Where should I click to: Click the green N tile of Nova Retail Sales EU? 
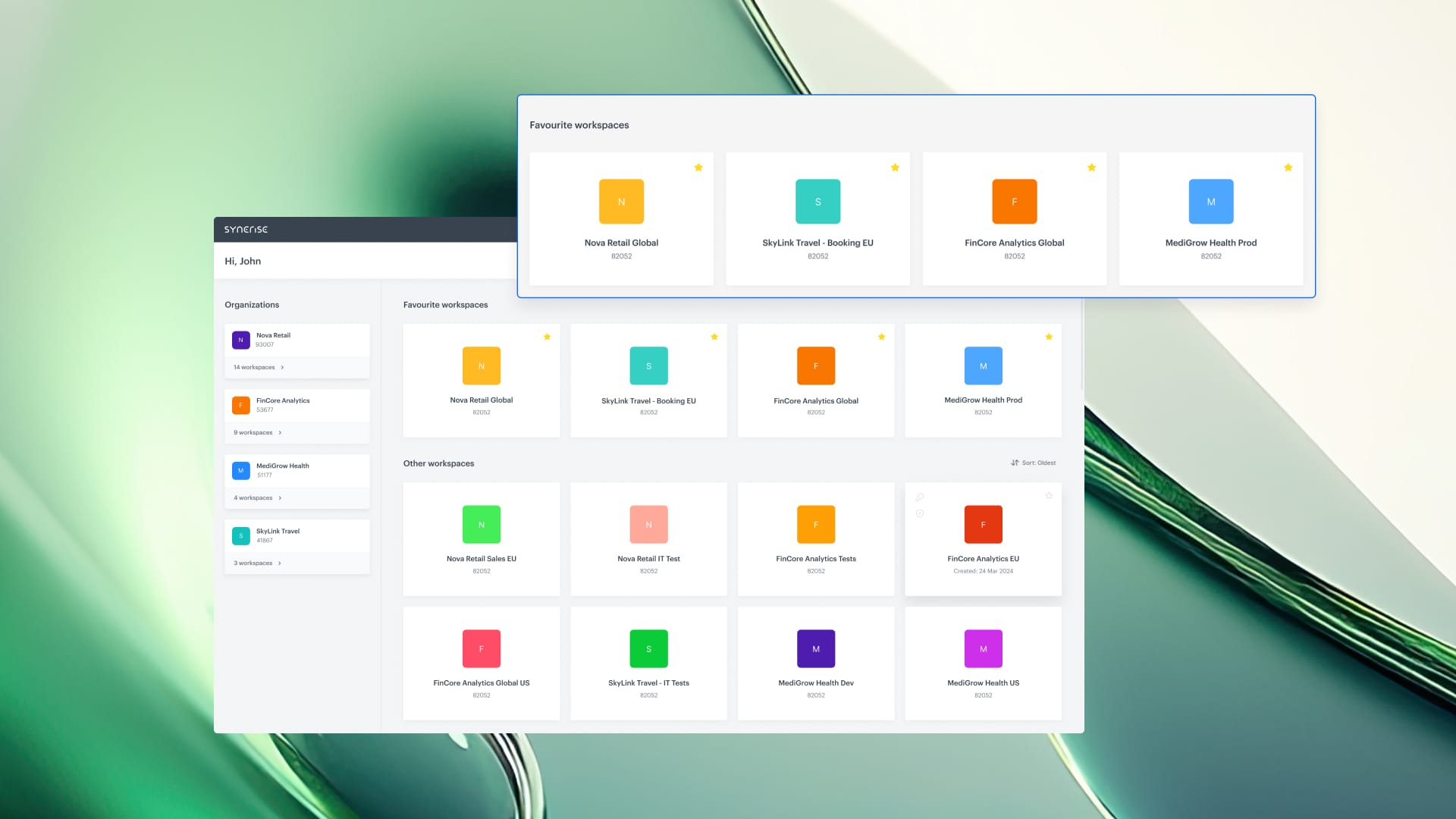[481, 524]
